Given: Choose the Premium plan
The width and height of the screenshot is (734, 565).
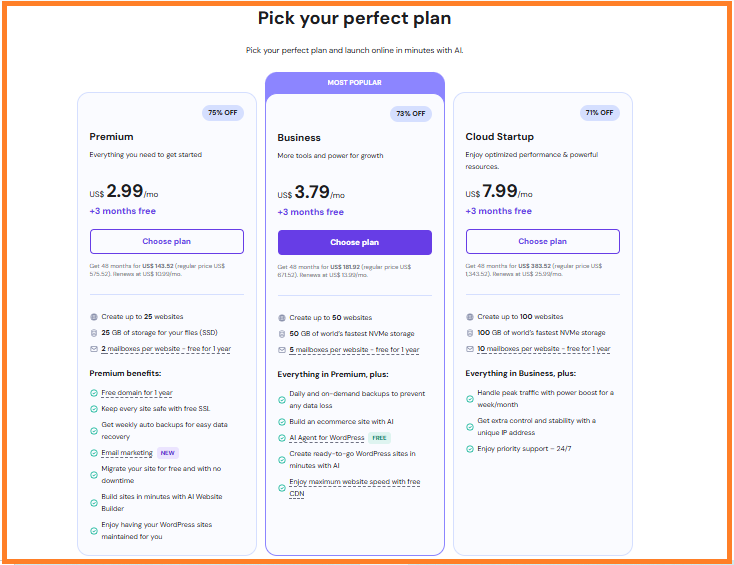Looking at the screenshot, I should tap(166, 241).
